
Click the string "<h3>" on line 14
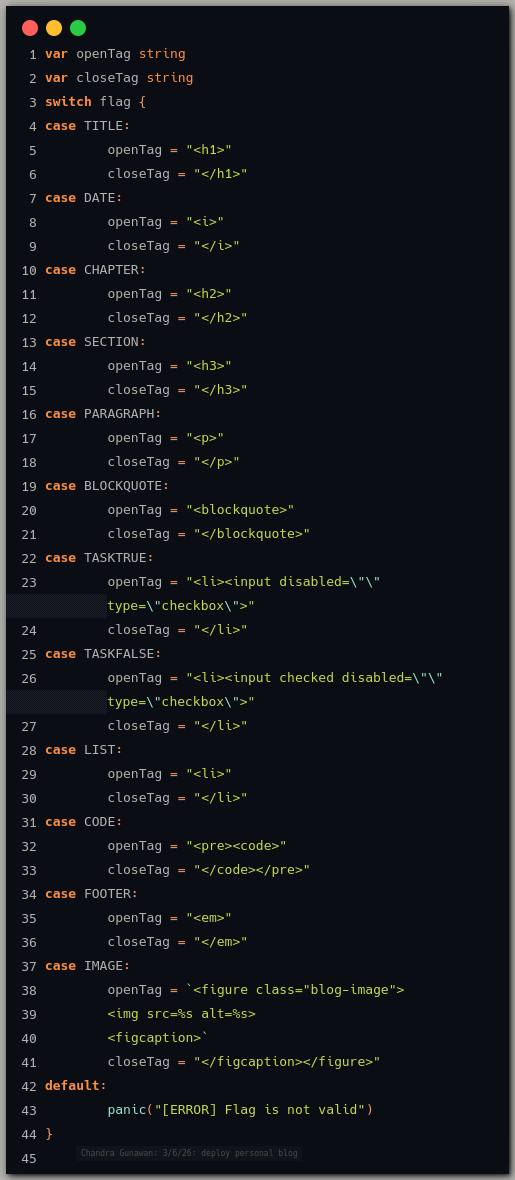pyautogui.click(x=209, y=366)
